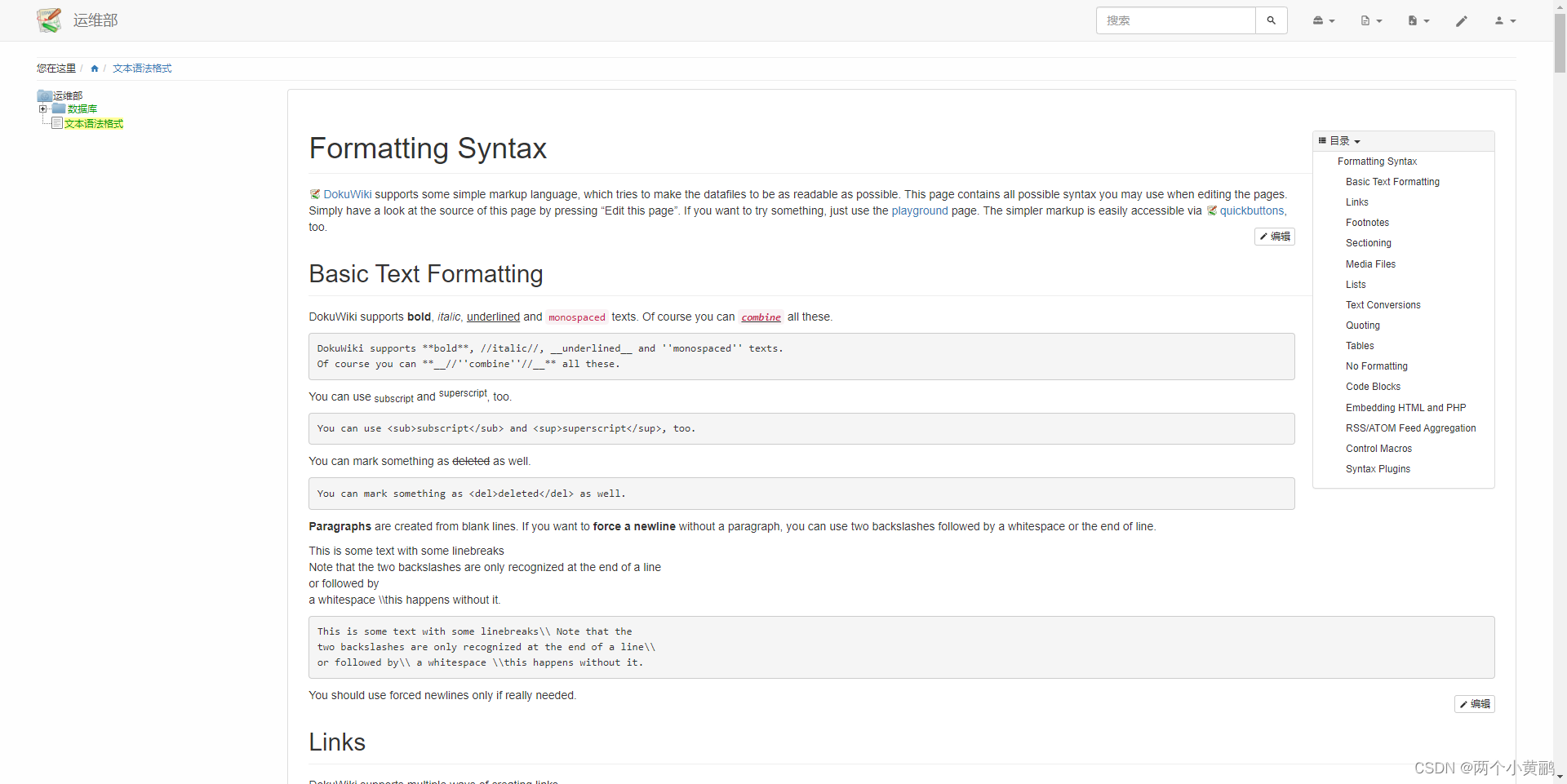This screenshot has width=1567, height=784.
Task: Go to Control Macros in contents
Action: (x=1378, y=449)
